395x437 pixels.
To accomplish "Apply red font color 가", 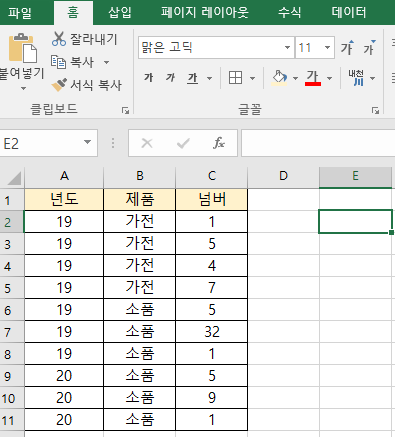I will pyautogui.click(x=313, y=78).
